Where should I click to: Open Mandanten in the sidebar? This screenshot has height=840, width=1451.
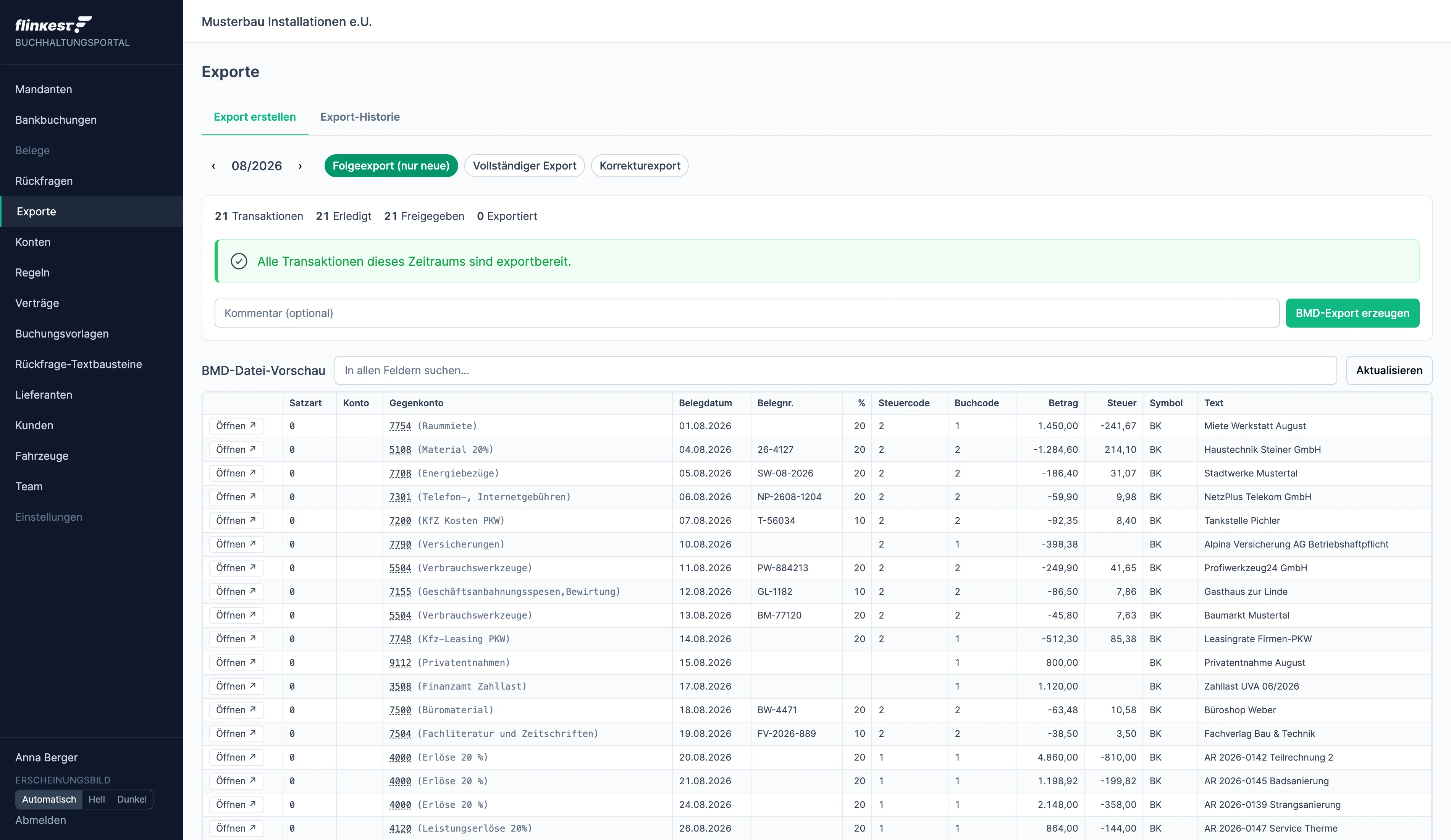pos(92,89)
